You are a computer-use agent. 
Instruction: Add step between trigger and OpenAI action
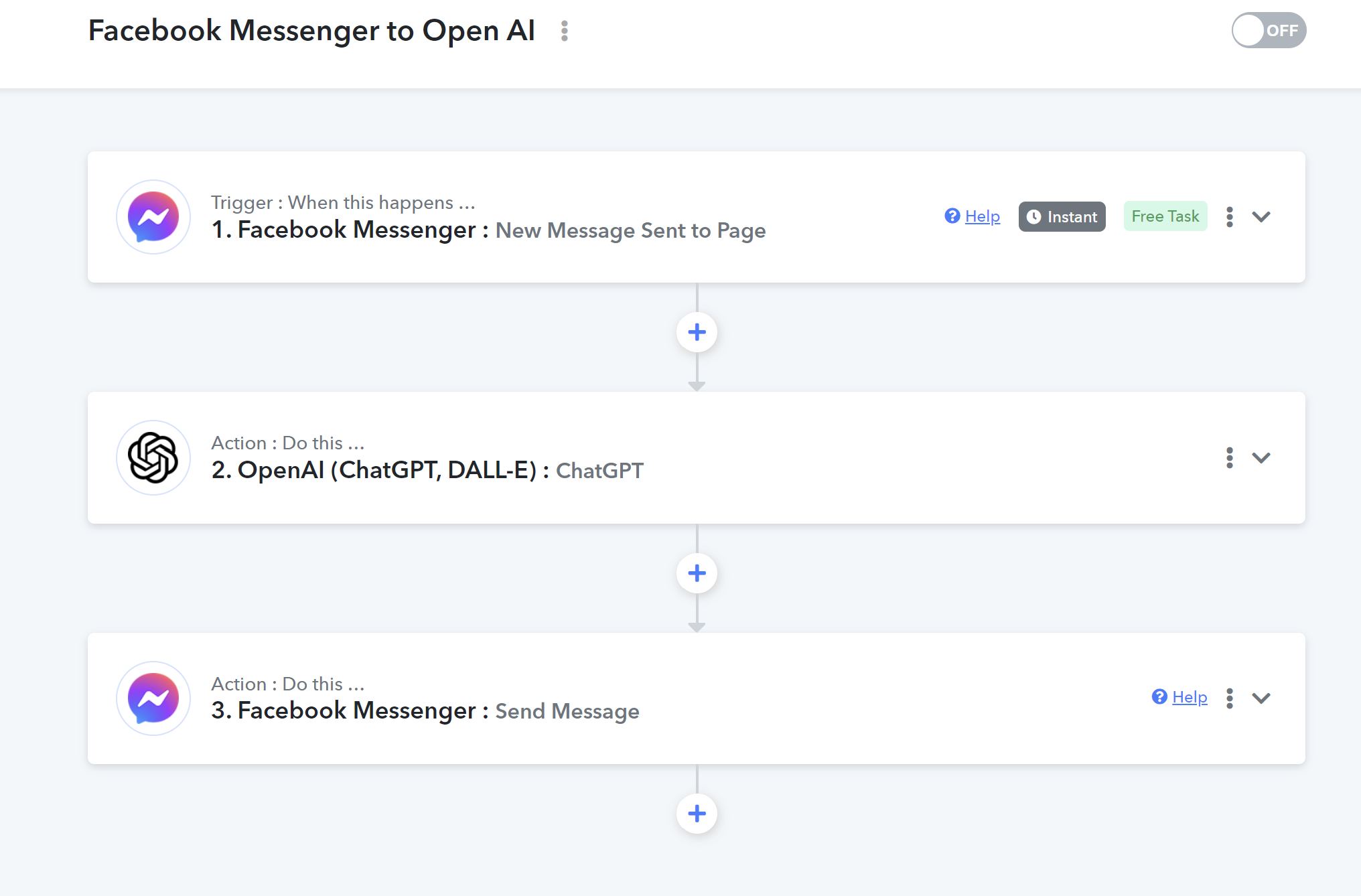click(x=697, y=332)
